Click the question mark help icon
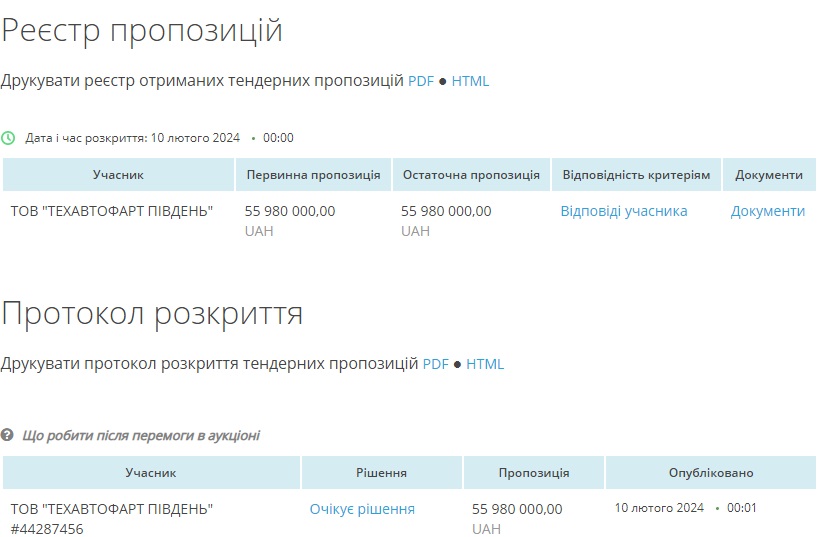The height and width of the screenshot is (537, 819). pyautogui.click(x=7, y=435)
